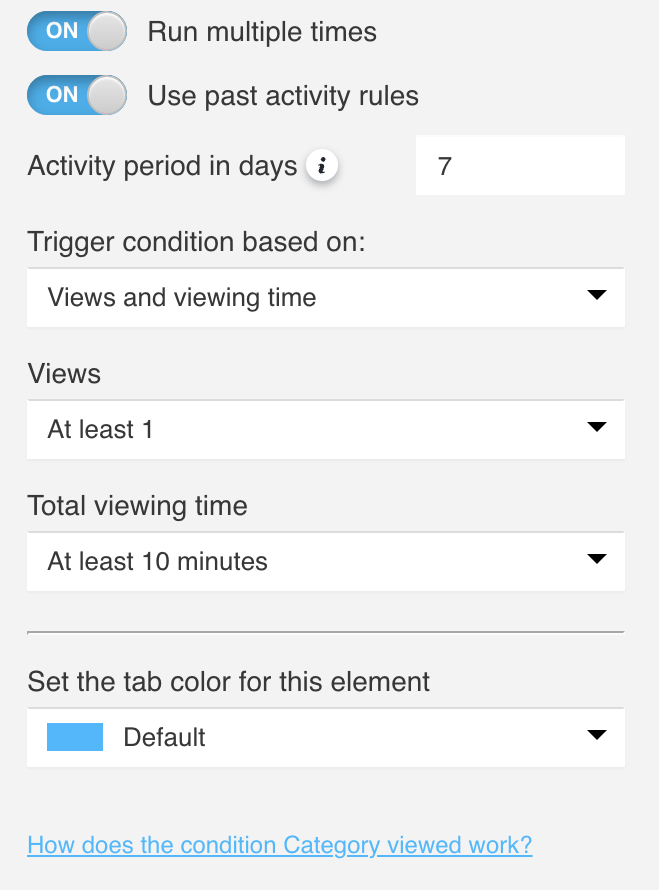Click the Default text in the color selector
The image size is (659, 890).
[164, 738]
